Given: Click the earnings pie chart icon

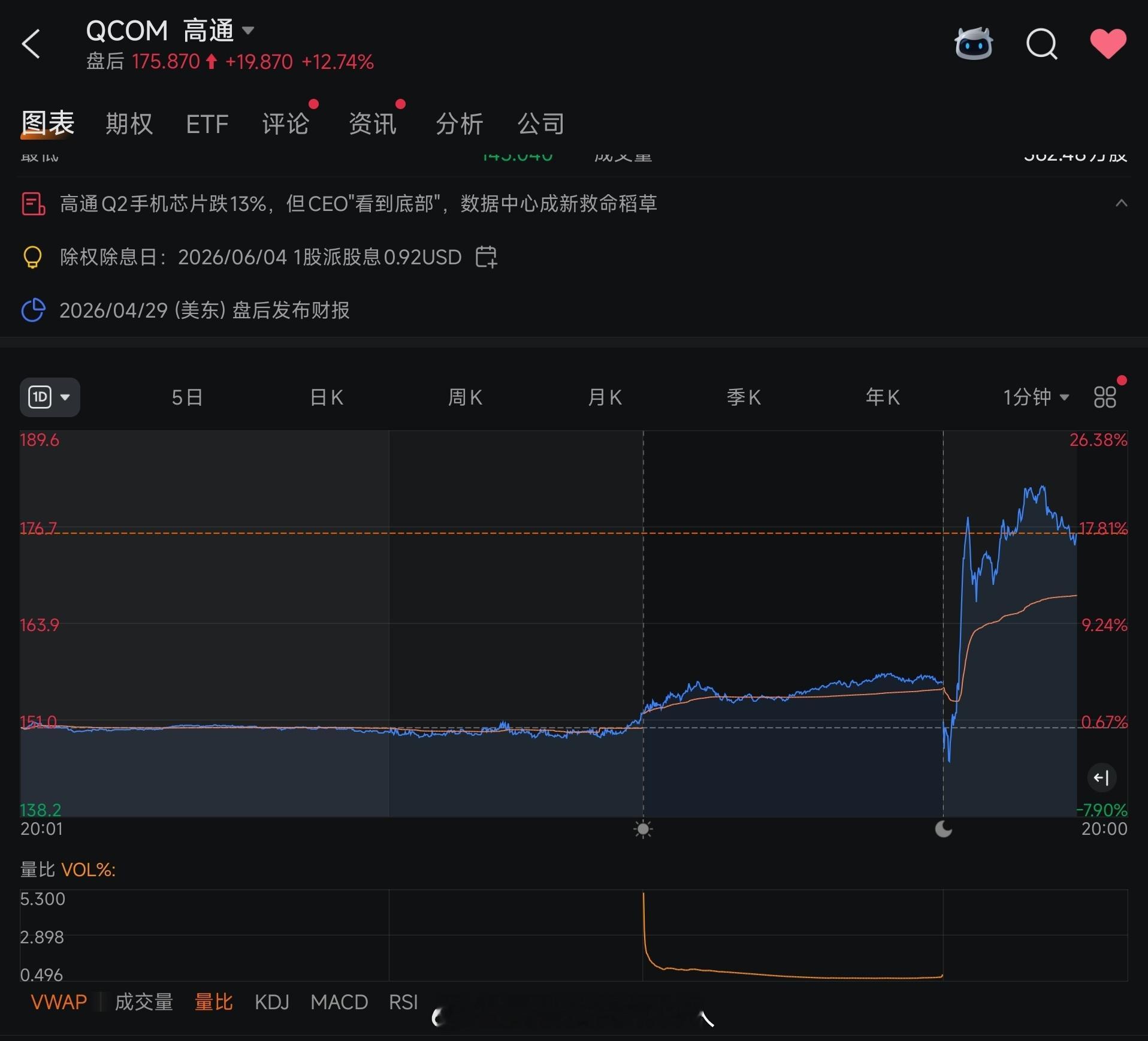Looking at the screenshot, I should 33,310.
